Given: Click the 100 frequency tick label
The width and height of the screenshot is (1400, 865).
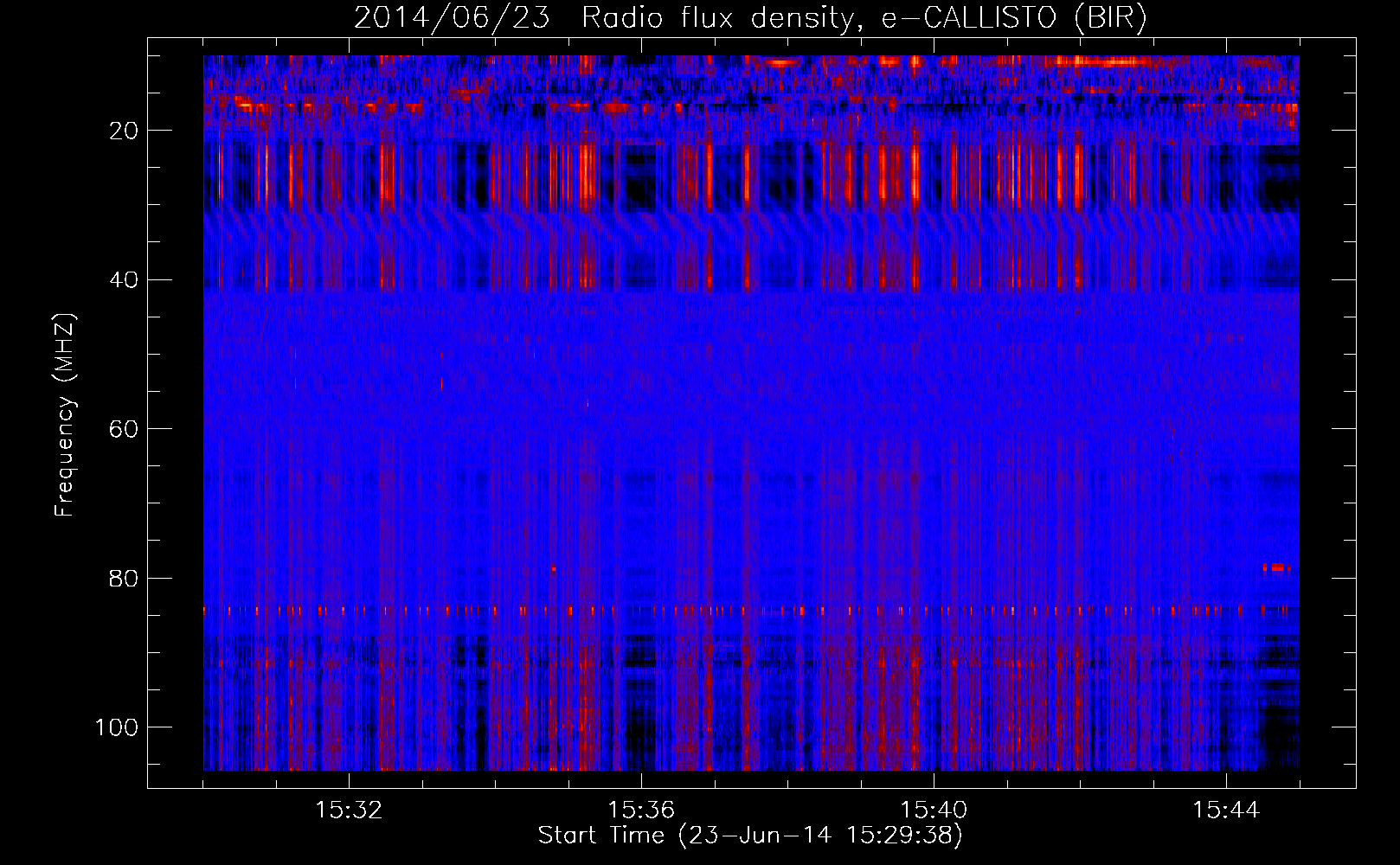Looking at the screenshot, I should [x=117, y=727].
